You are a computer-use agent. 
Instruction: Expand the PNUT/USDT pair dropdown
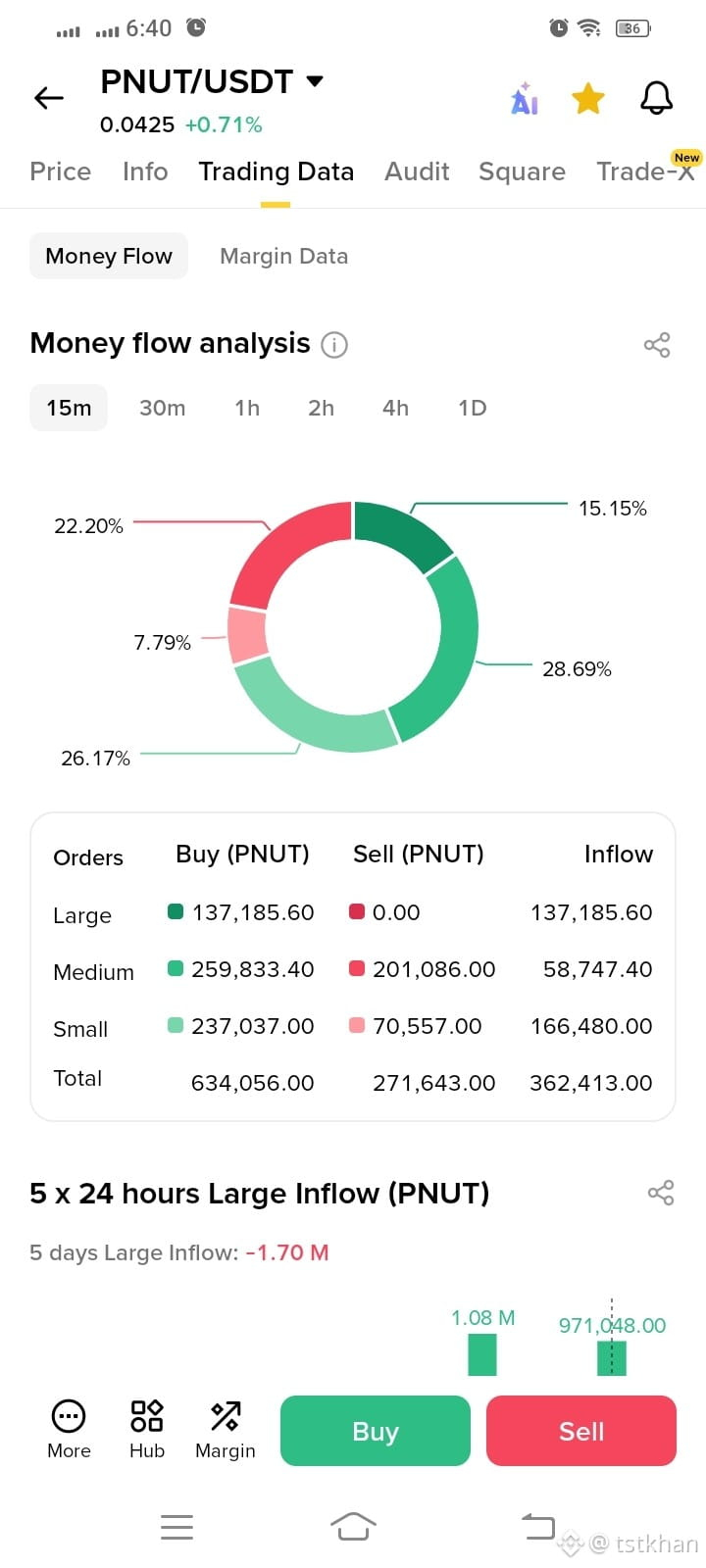[315, 81]
